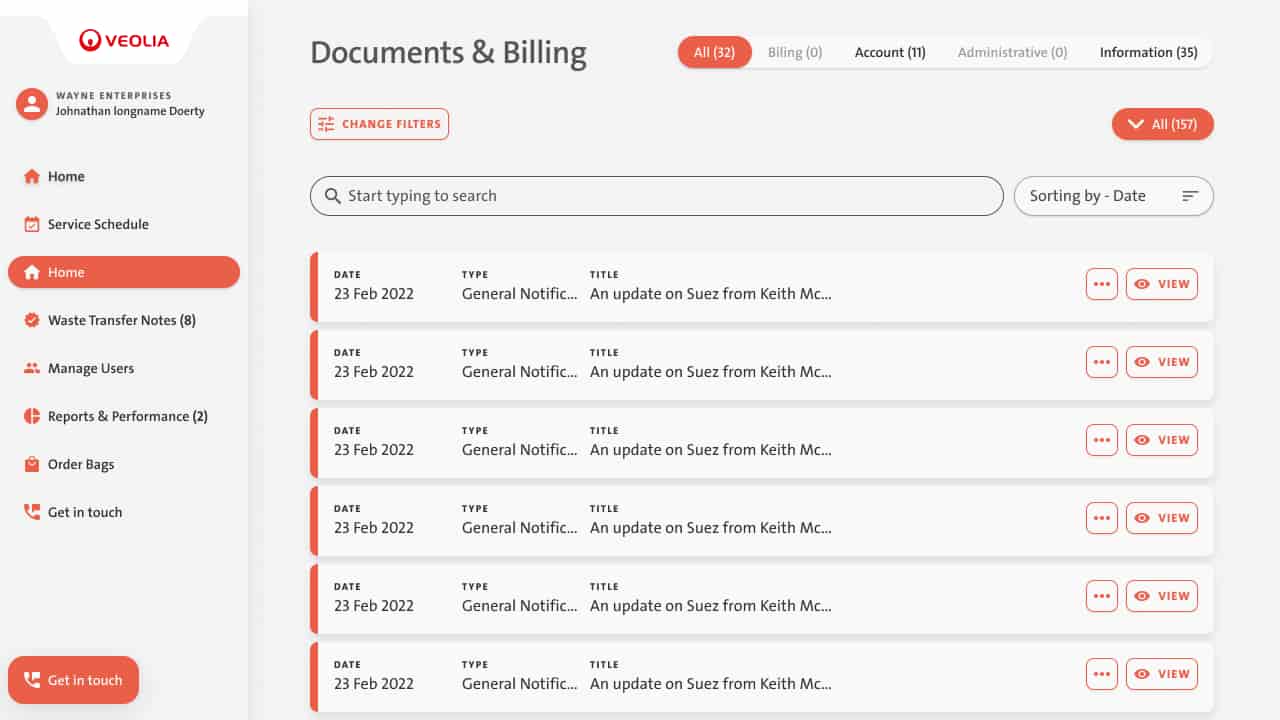Viewport: 1280px width, 720px height.
Task: Open the Service Schedule calendar icon
Action: tap(32, 225)
